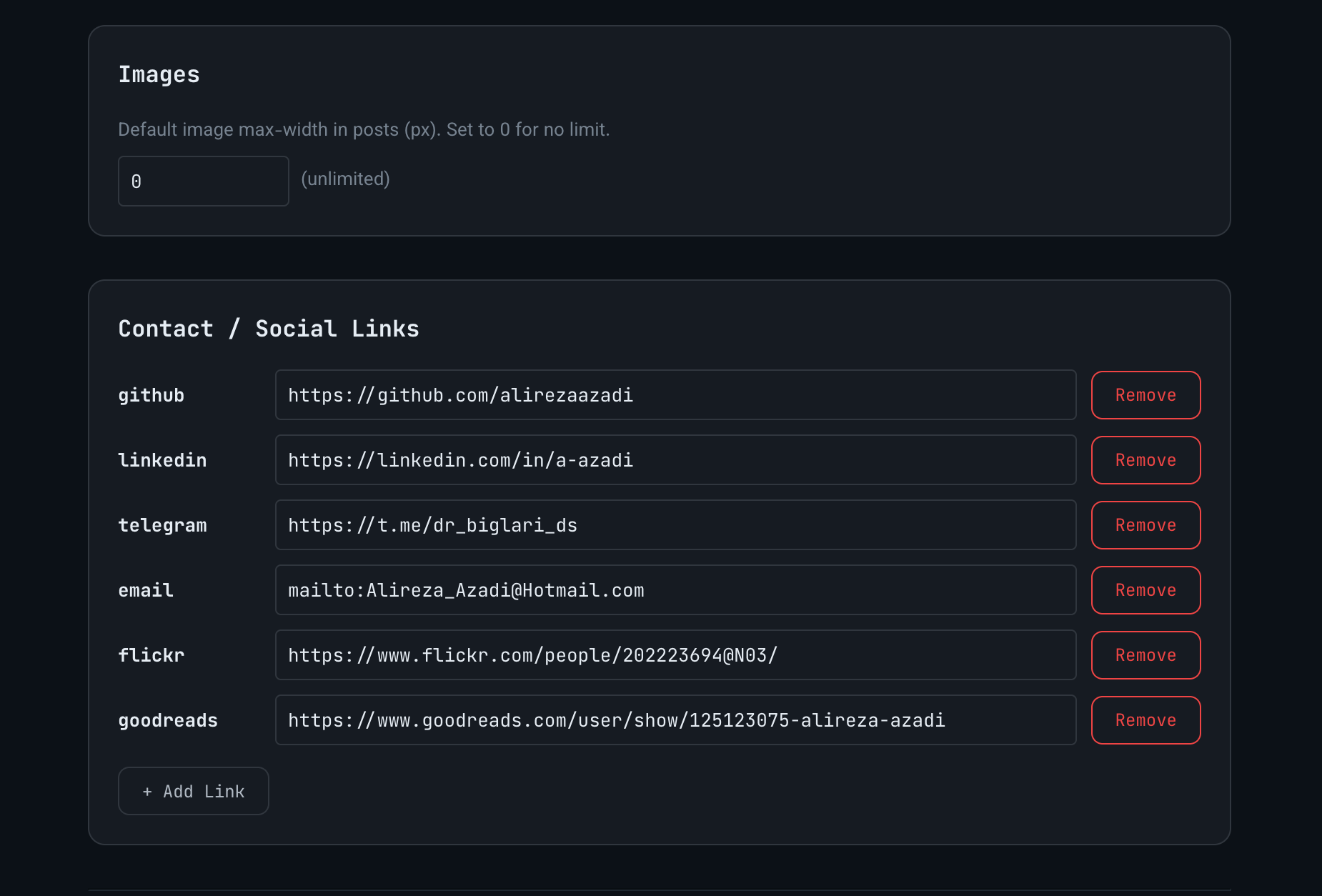The height and width of the screenshot is (896, 1322).
Task: Remove the flickr link
Action: 1145,655
